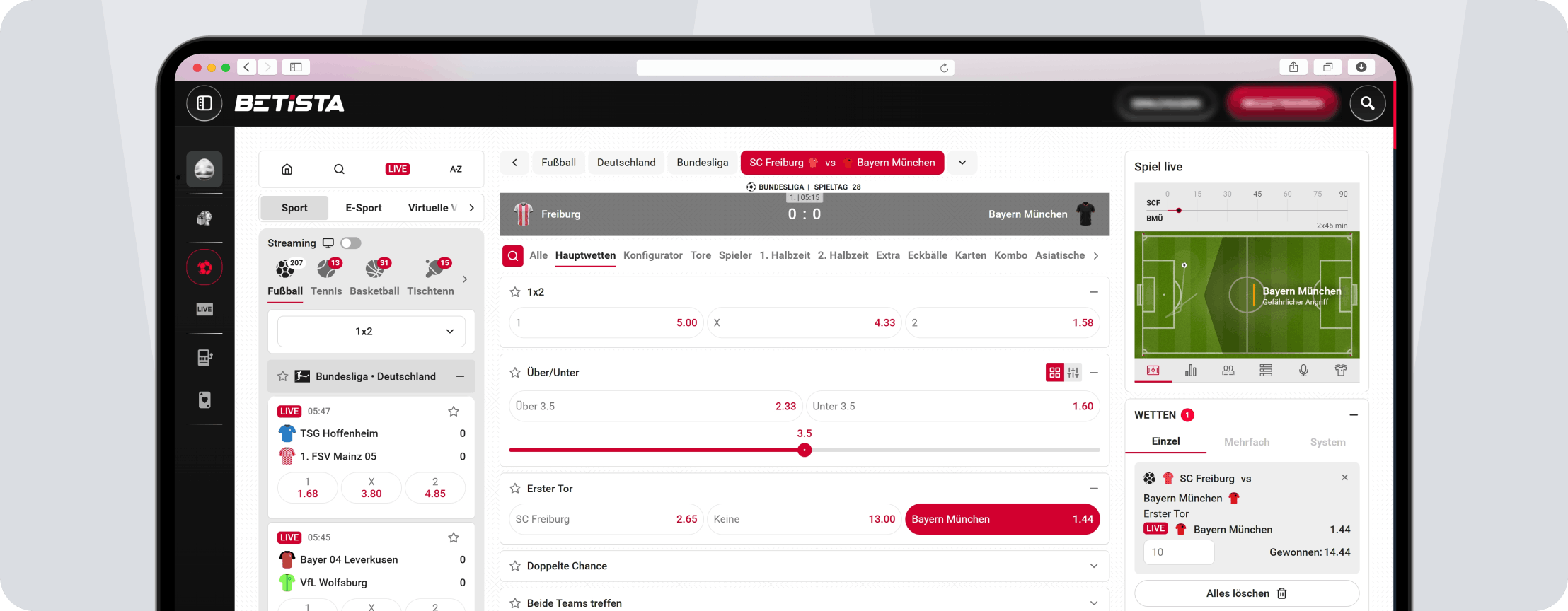Star the Beide Teams treffen market
The width and height of the screenshot is (1568, 611).
pyautogui.click(x=515, y=603)
